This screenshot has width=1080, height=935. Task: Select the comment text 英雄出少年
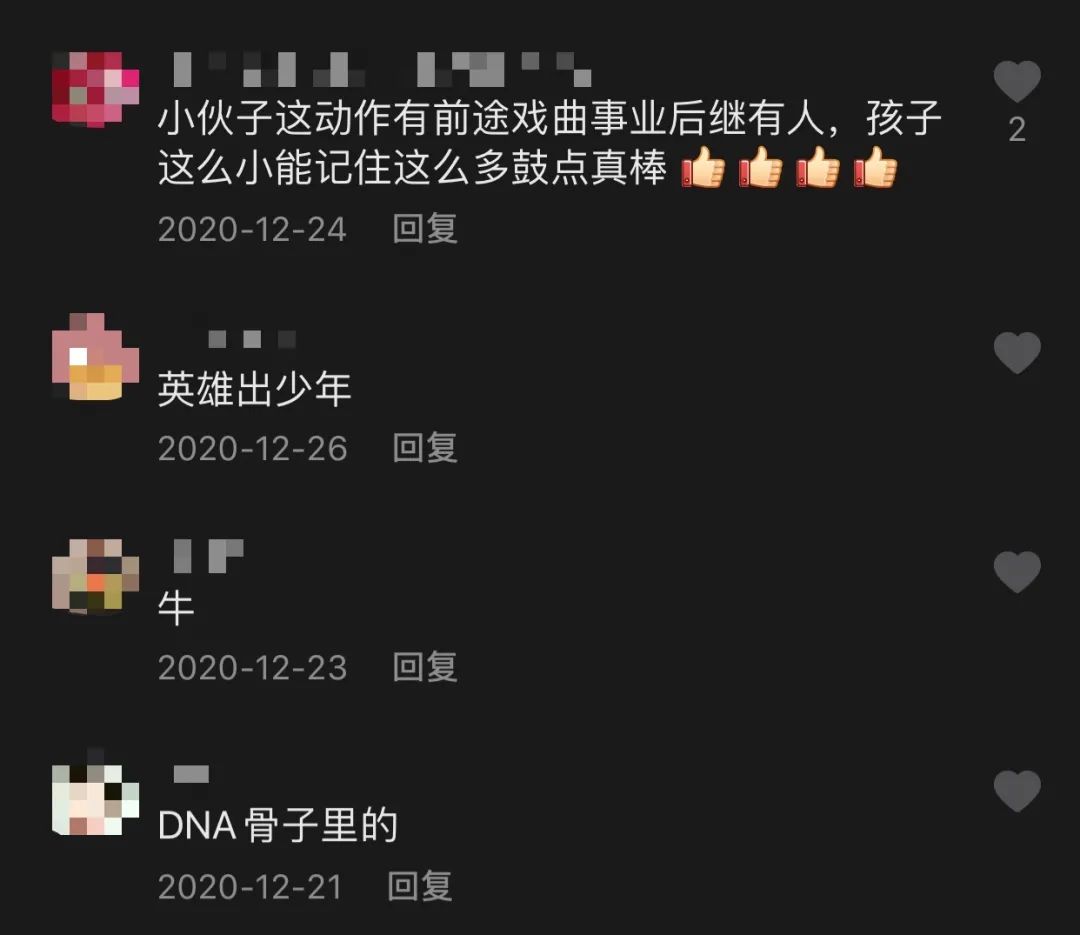click(255, 389)
